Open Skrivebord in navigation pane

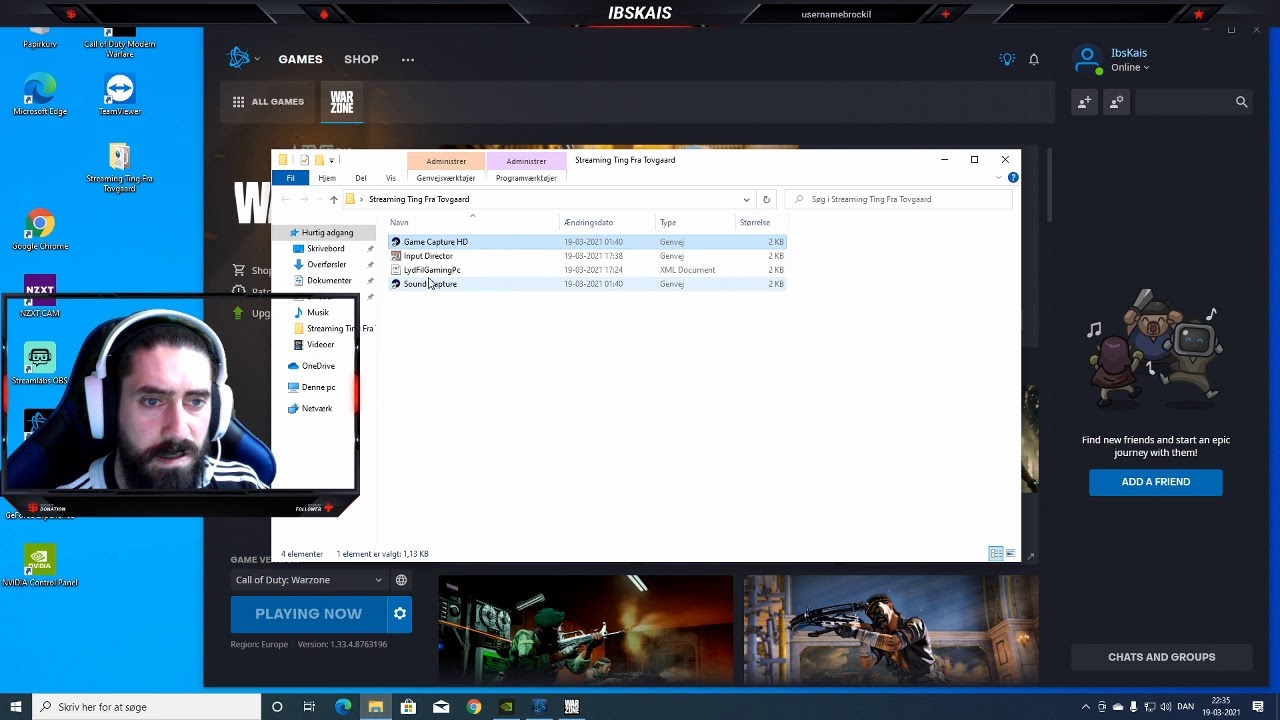pyautogui.click(x=325, y=248)
